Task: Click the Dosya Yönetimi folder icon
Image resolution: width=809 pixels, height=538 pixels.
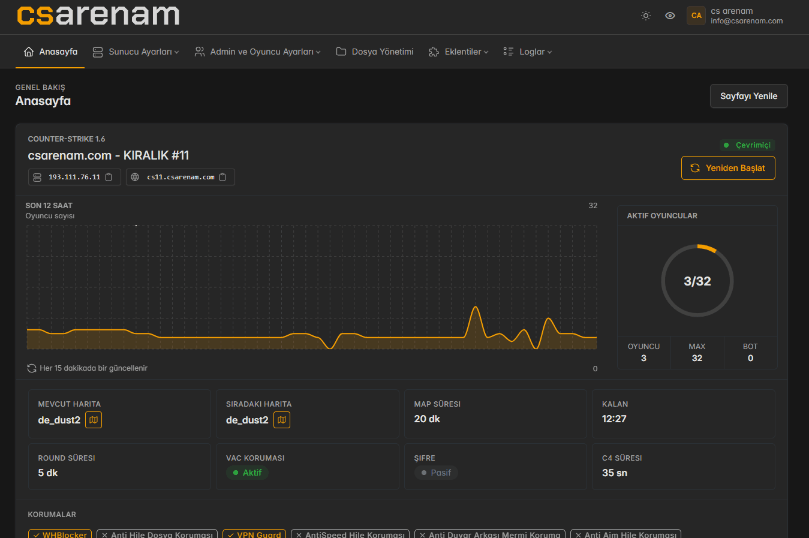Action: pyautogui.click(x=341, y=52)
